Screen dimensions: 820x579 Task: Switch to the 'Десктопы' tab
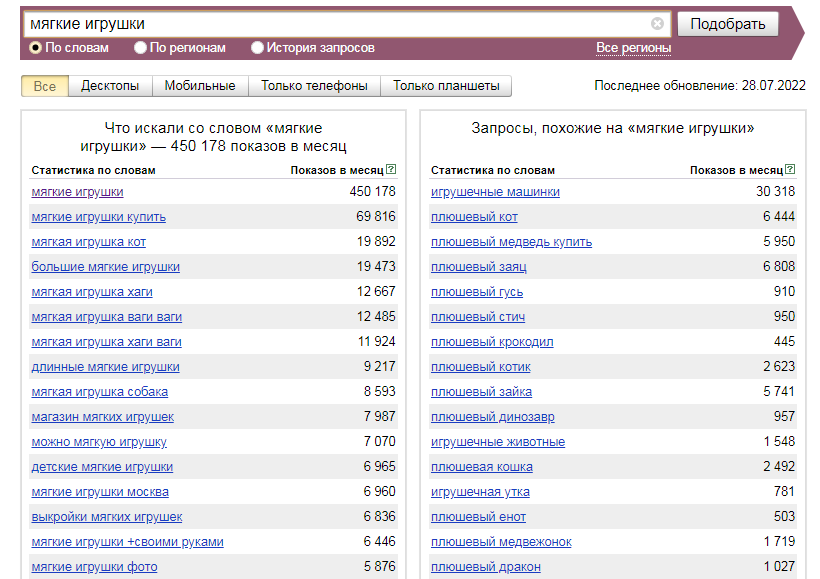click(110, 86)
